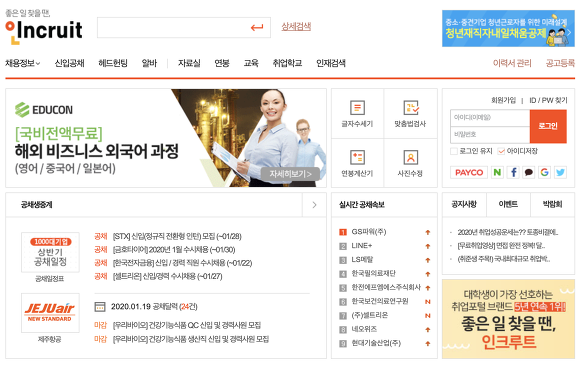Open the 교육 menu
The height and width of the screenshot is (368, 580).
(x=251, y=63)
